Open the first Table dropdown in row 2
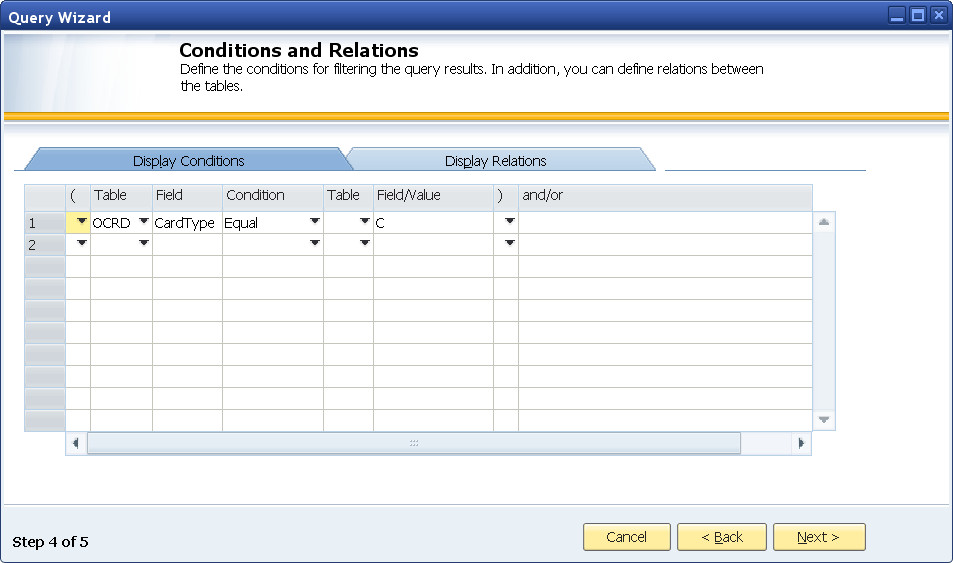Screen dimensions: 953x563 [144, 244]
